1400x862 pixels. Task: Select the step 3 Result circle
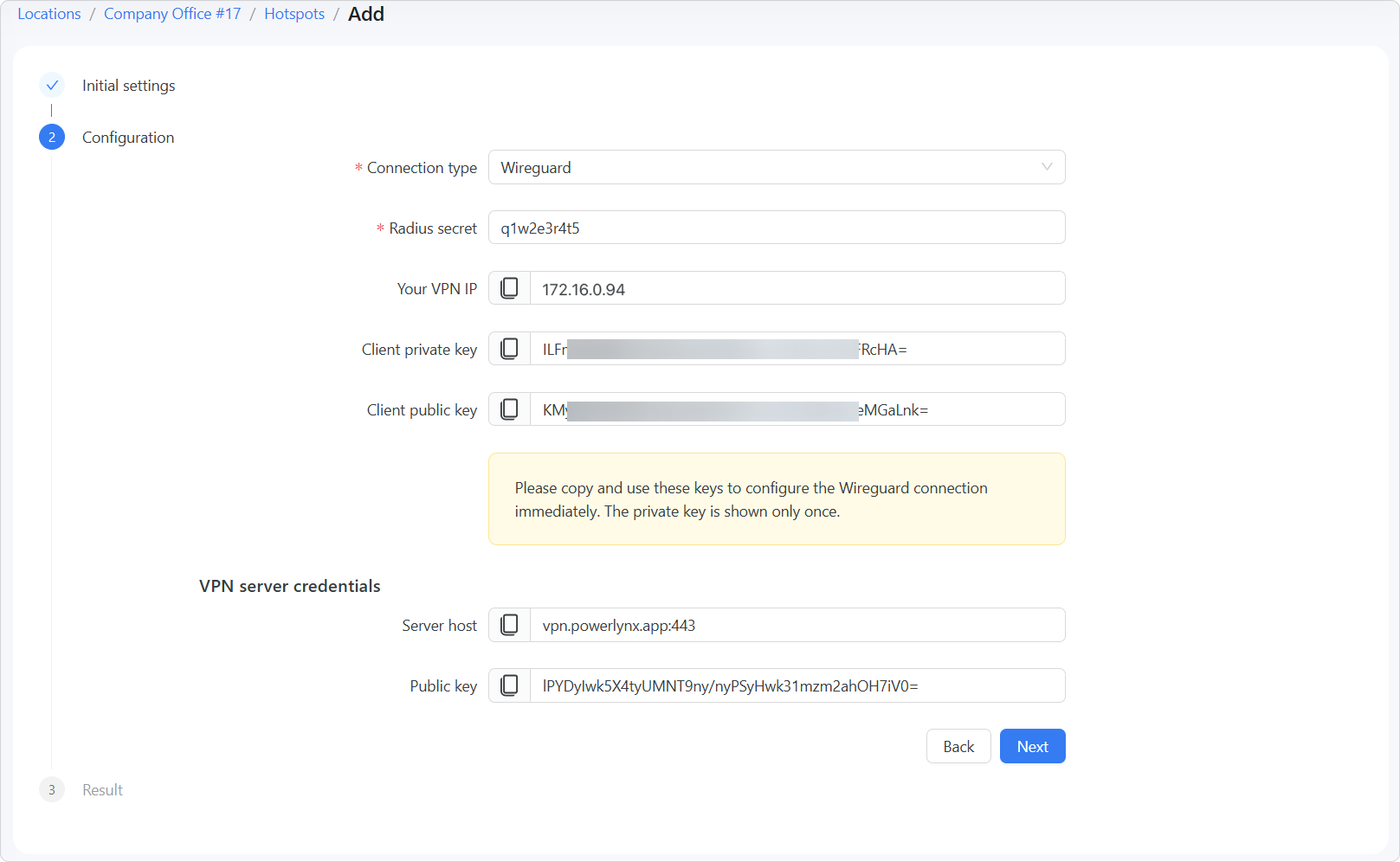click(52, 789)
